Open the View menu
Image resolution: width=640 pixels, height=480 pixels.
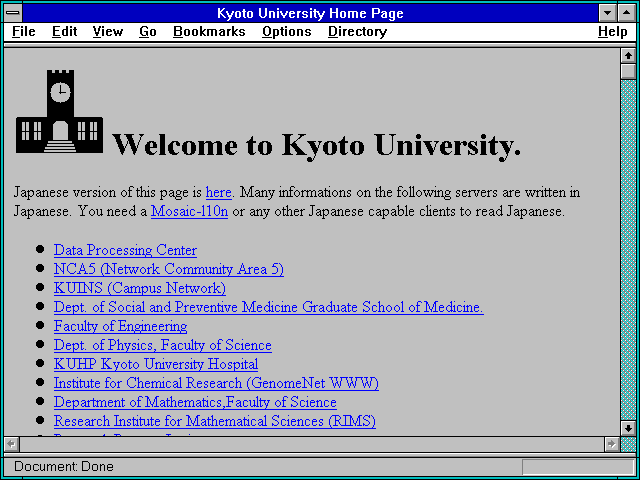pyautogui.click(x=107, y=32)
